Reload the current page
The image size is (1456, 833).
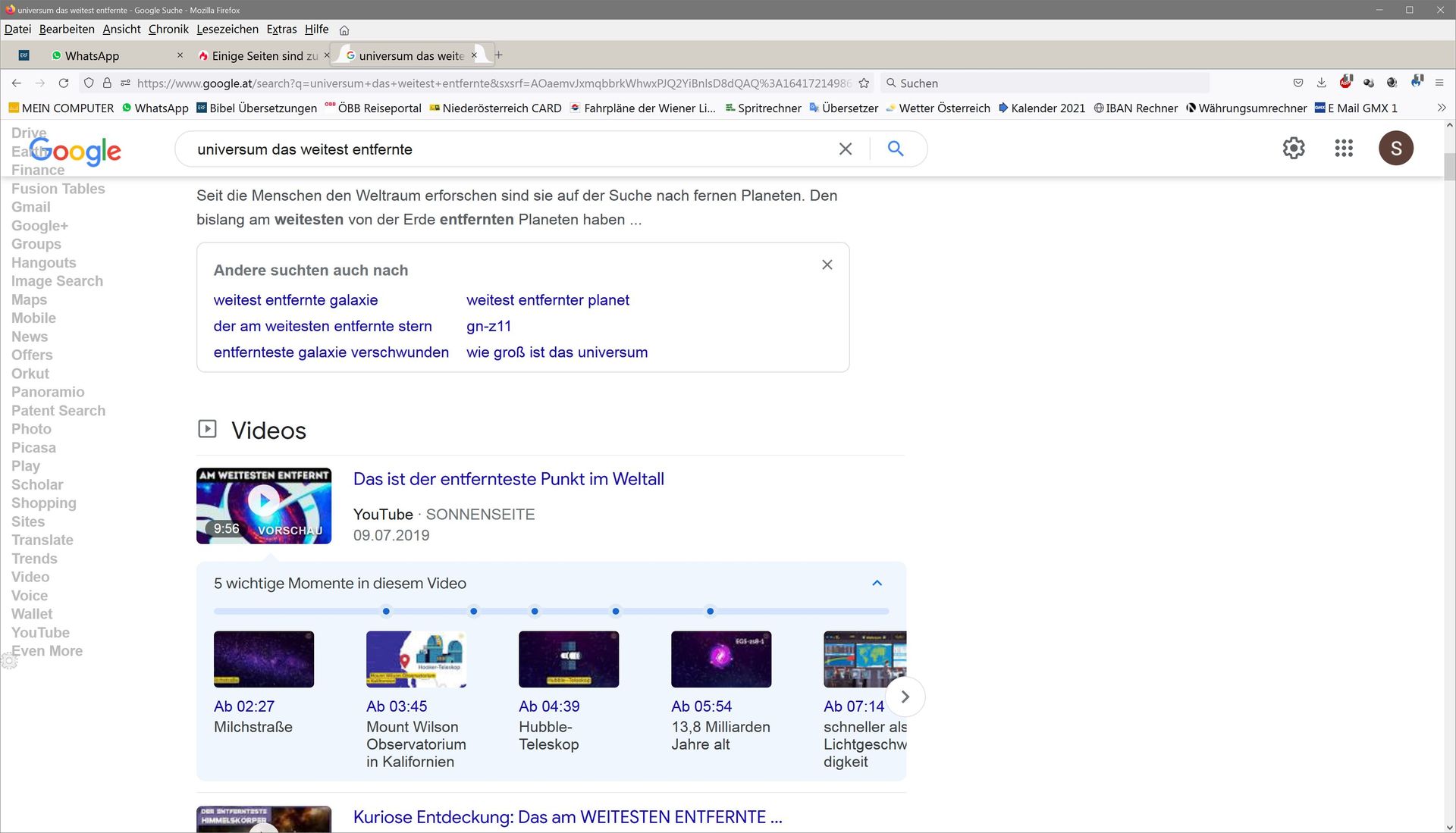64,83
